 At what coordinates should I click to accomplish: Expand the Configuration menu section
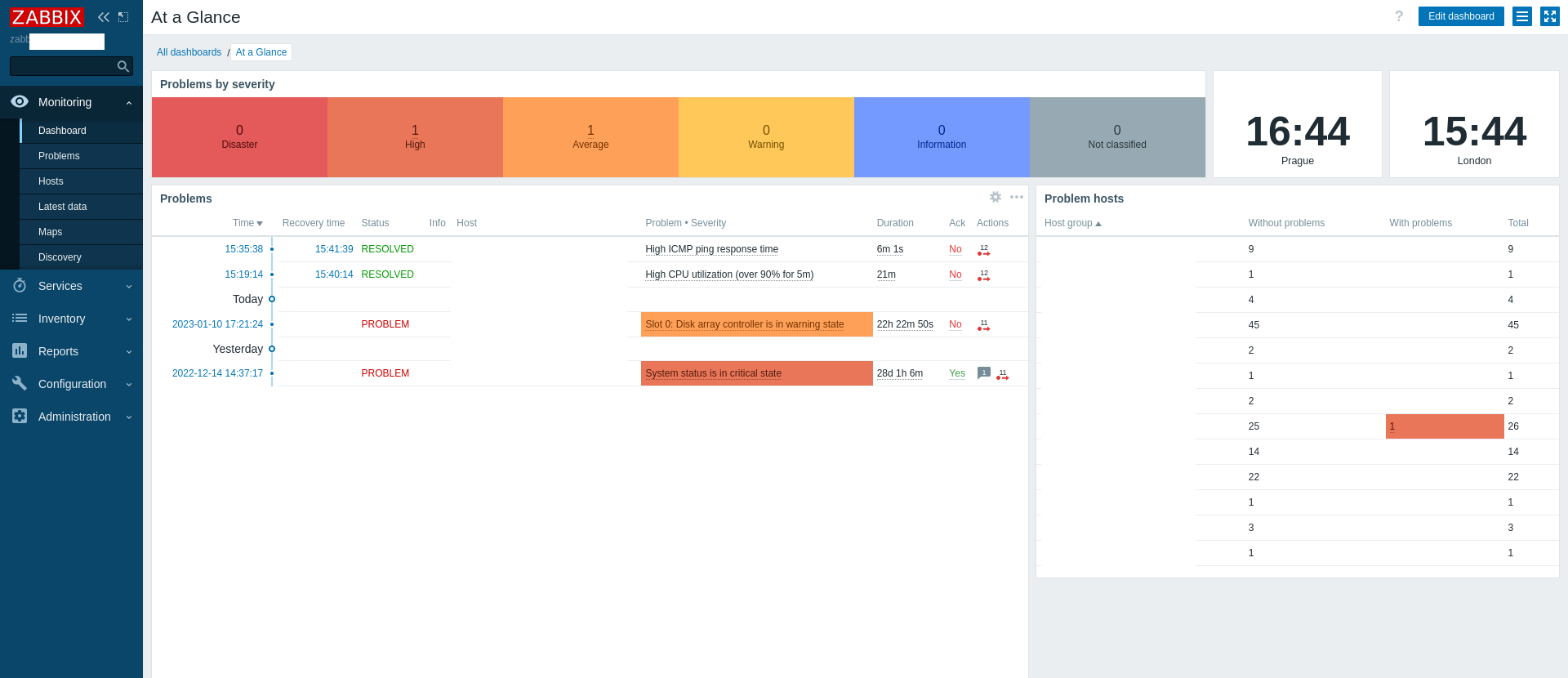pos(129,385)
